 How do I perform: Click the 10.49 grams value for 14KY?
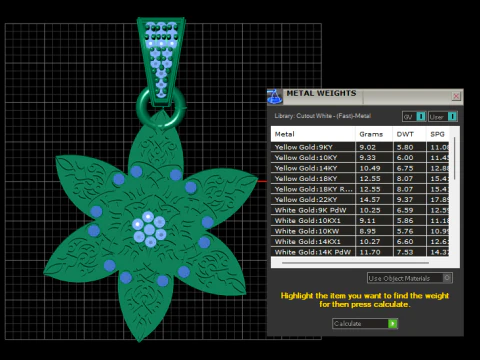370,168
